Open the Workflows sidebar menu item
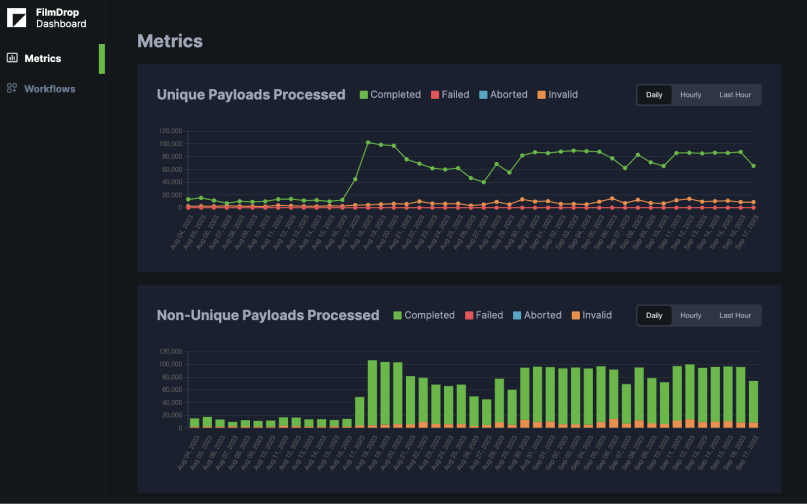The width and height of the screenshot is (807, 504). click(49, 89)
